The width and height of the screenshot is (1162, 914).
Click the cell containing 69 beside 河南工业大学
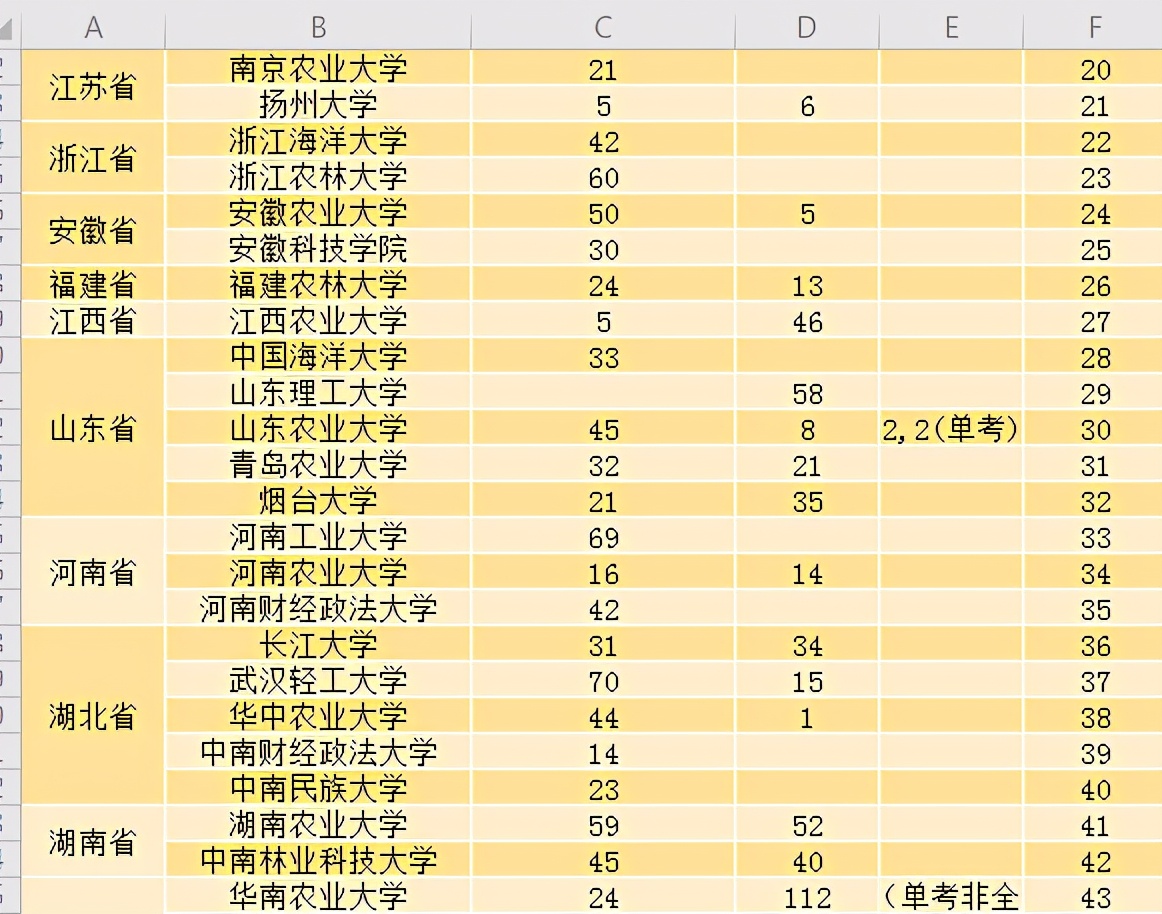(602, 537)
